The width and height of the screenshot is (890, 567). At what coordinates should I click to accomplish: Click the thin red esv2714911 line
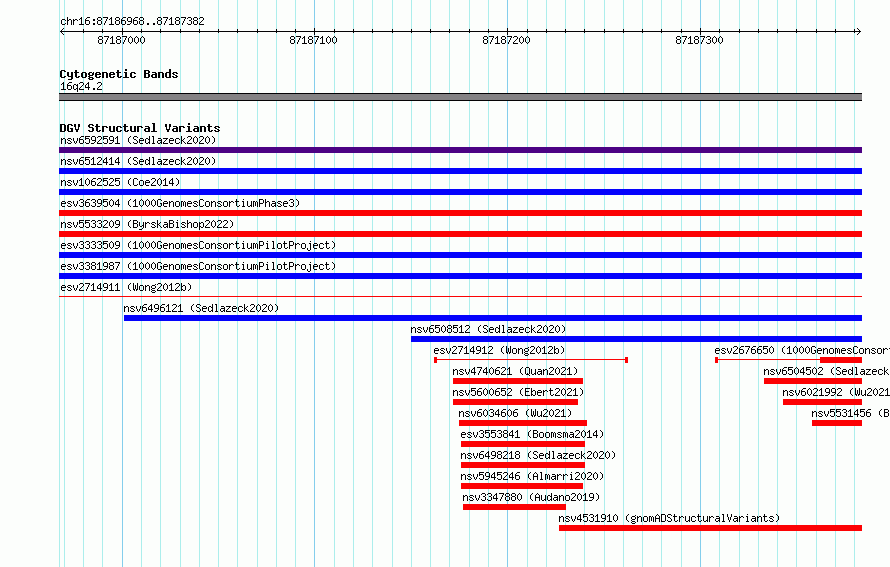[x=460, y=296]
